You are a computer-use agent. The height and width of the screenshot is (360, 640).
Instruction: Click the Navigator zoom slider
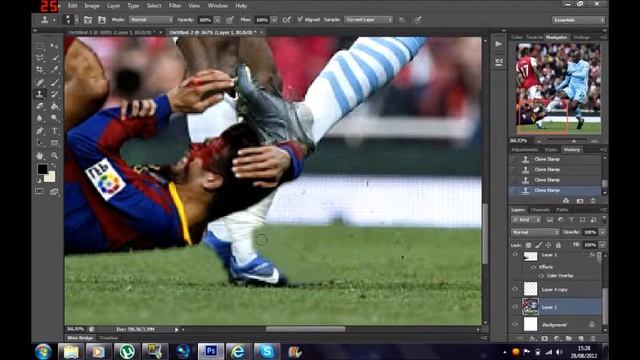coord(568,141)
